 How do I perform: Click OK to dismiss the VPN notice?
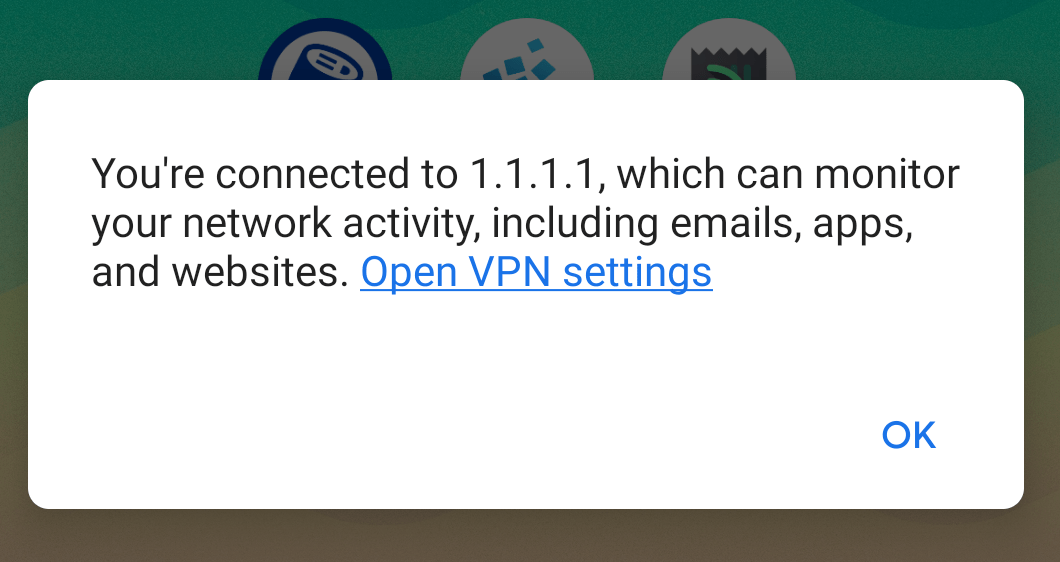pyautogui.click(x=909, y=435)
